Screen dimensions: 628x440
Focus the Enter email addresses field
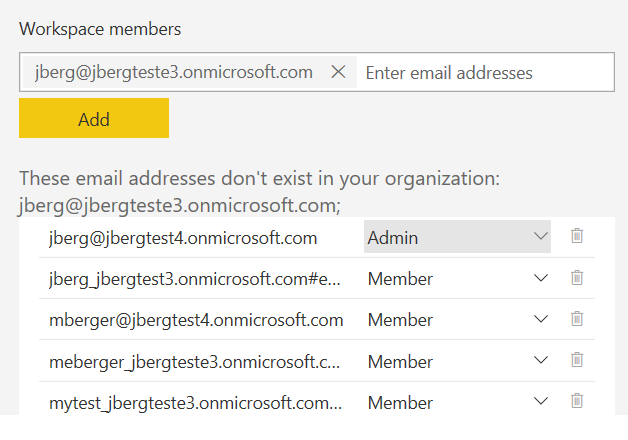tap(485, 73)
